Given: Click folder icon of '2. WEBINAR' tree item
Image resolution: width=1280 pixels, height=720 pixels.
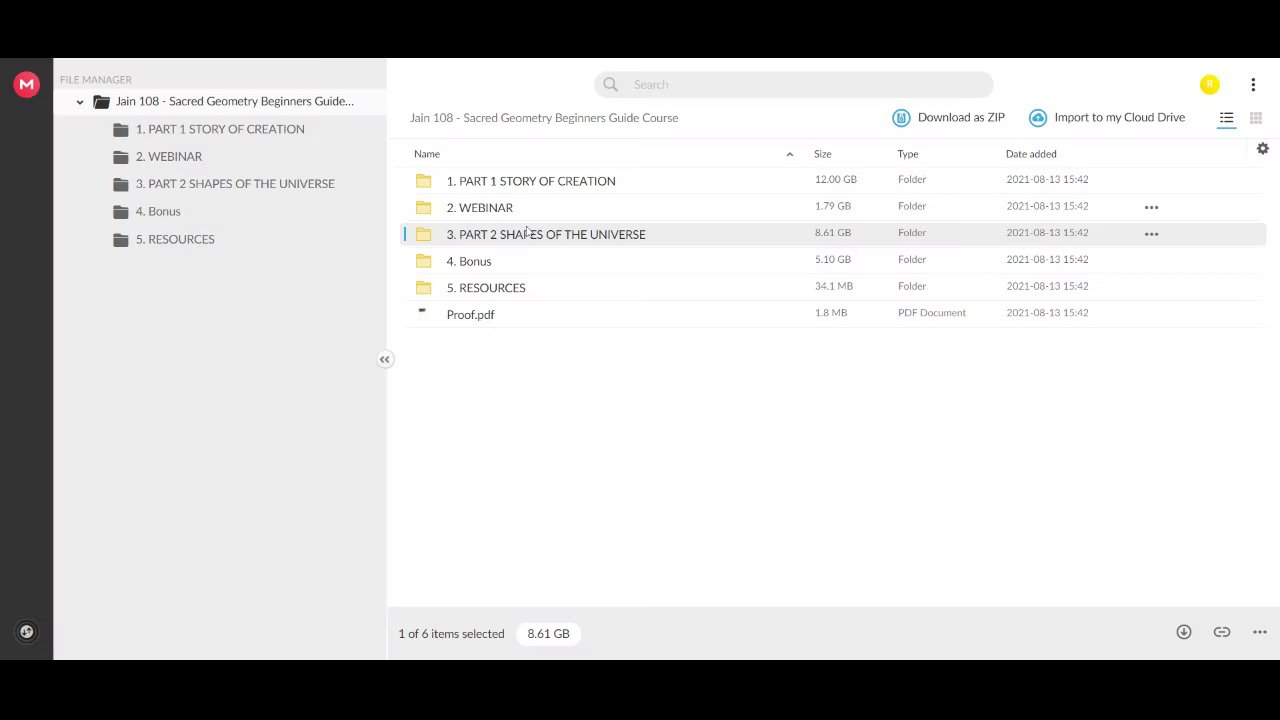Looking at the screenshot, I should coord(121,157).
